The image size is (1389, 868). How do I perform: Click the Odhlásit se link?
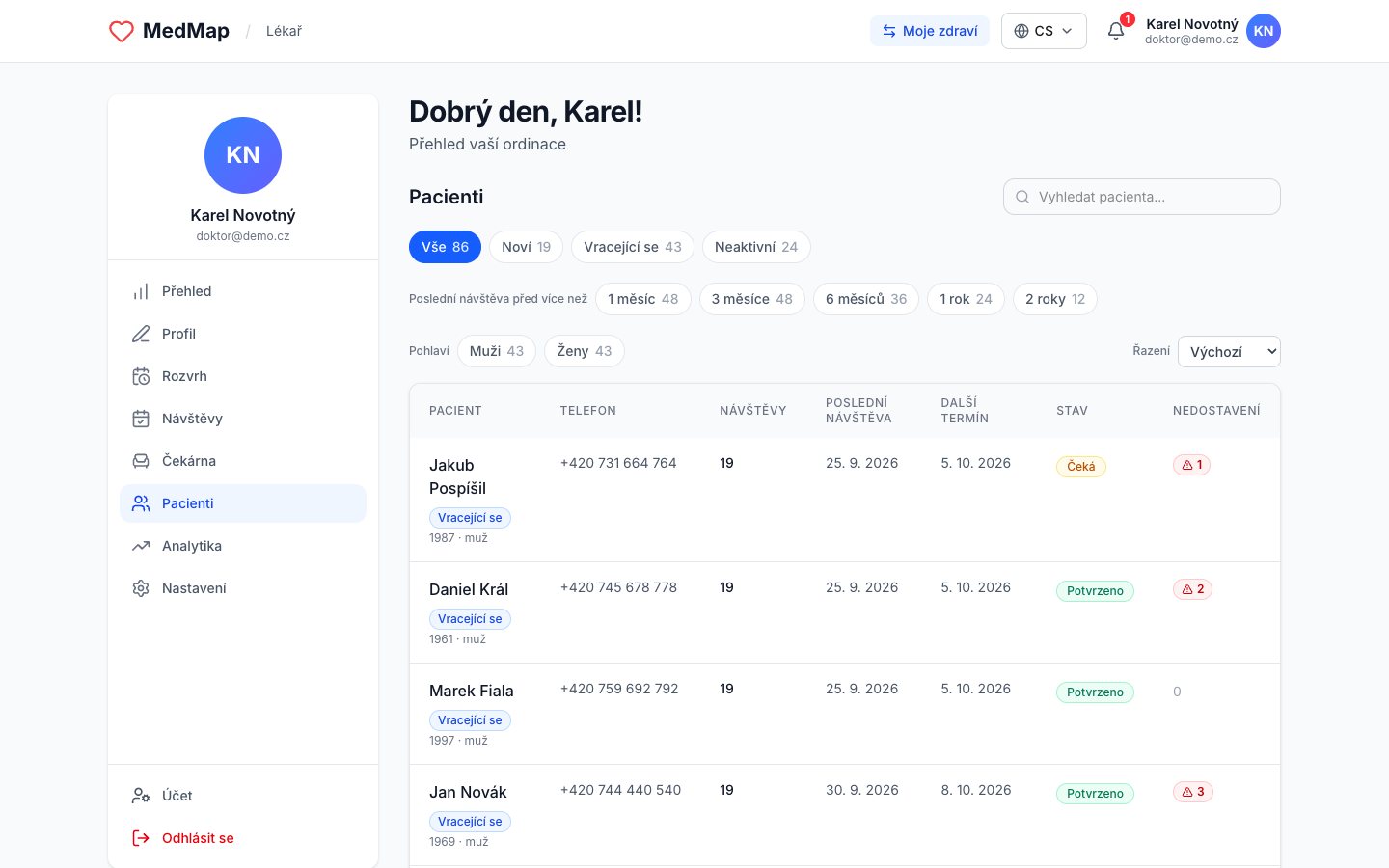pos(243,838)
